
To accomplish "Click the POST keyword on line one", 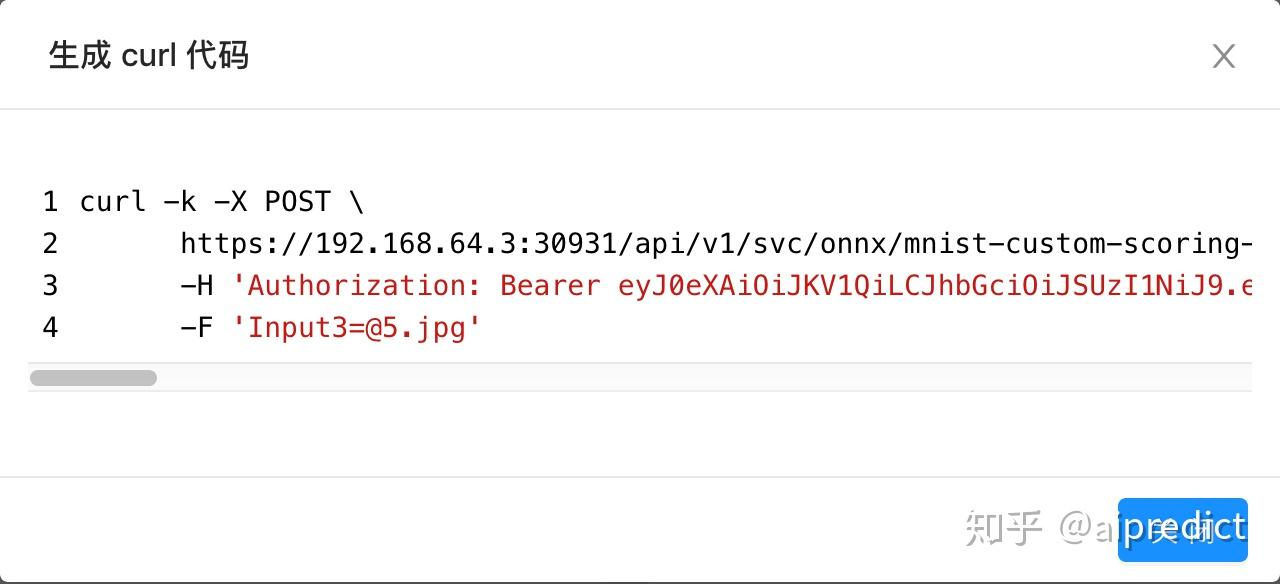I will (x=297, y=202).
